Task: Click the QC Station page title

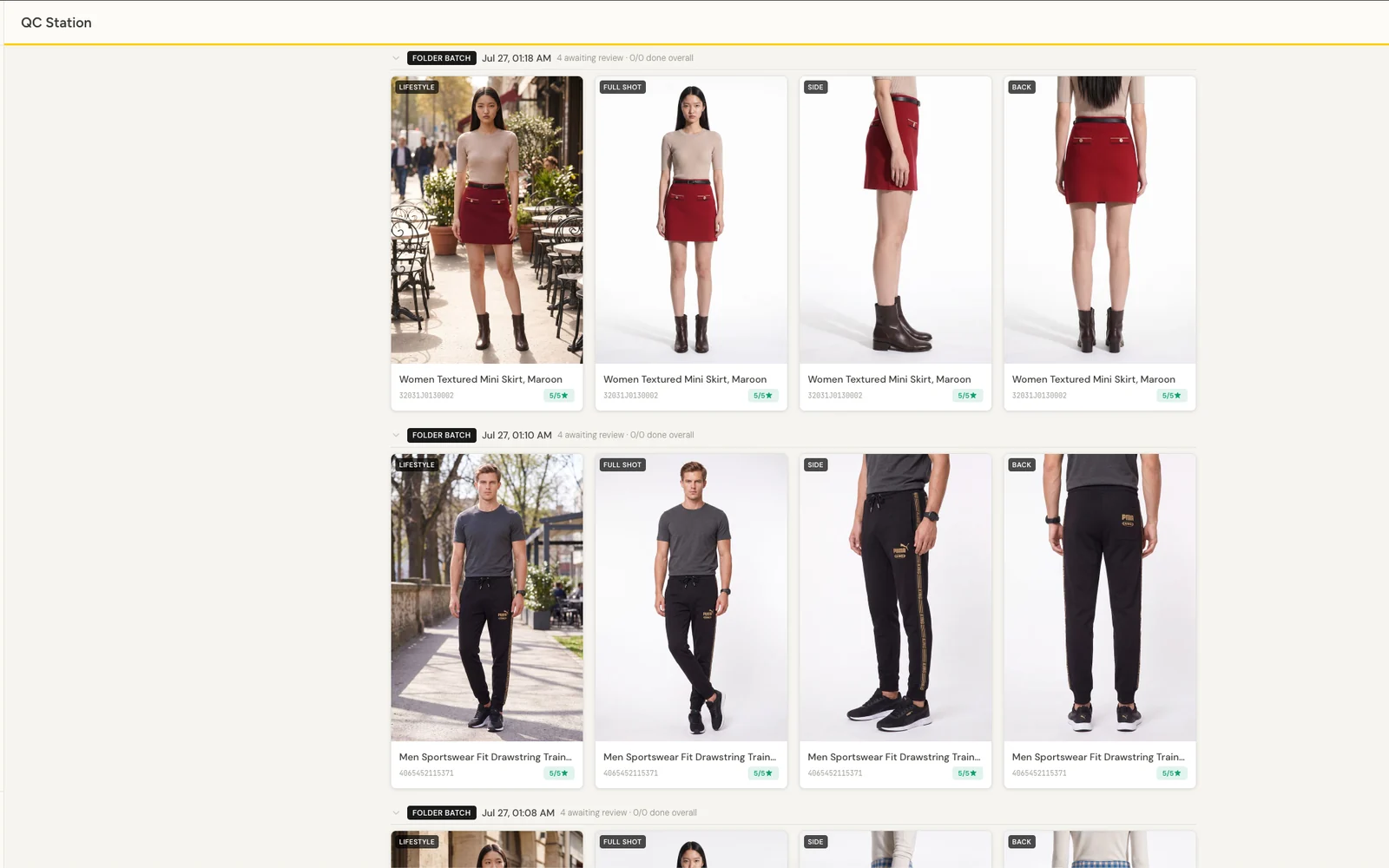Action: pyautogui.click(x=56, y=23)
